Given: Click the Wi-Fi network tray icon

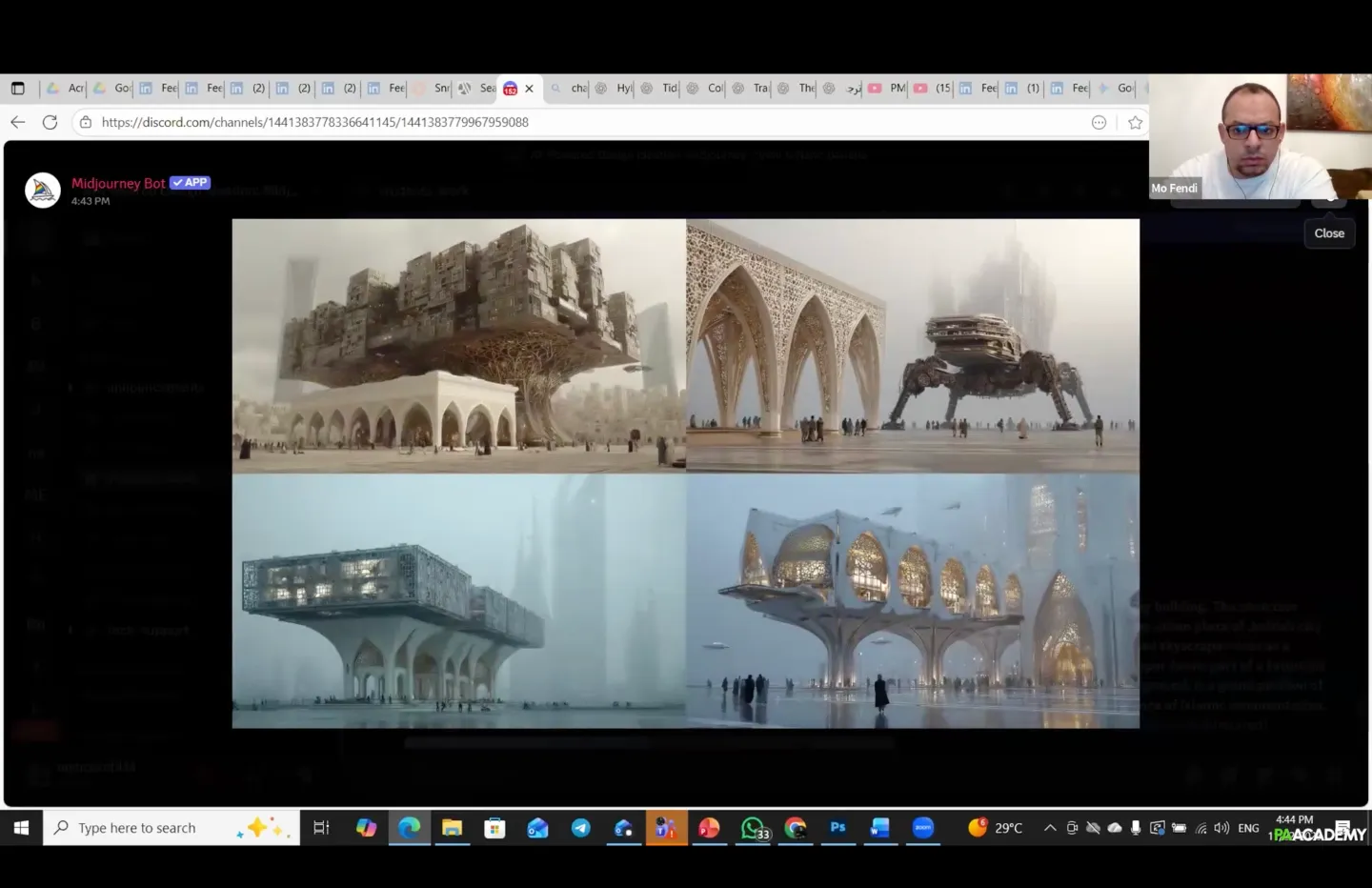Looking at the screenshot, I should pos(1200,828).
